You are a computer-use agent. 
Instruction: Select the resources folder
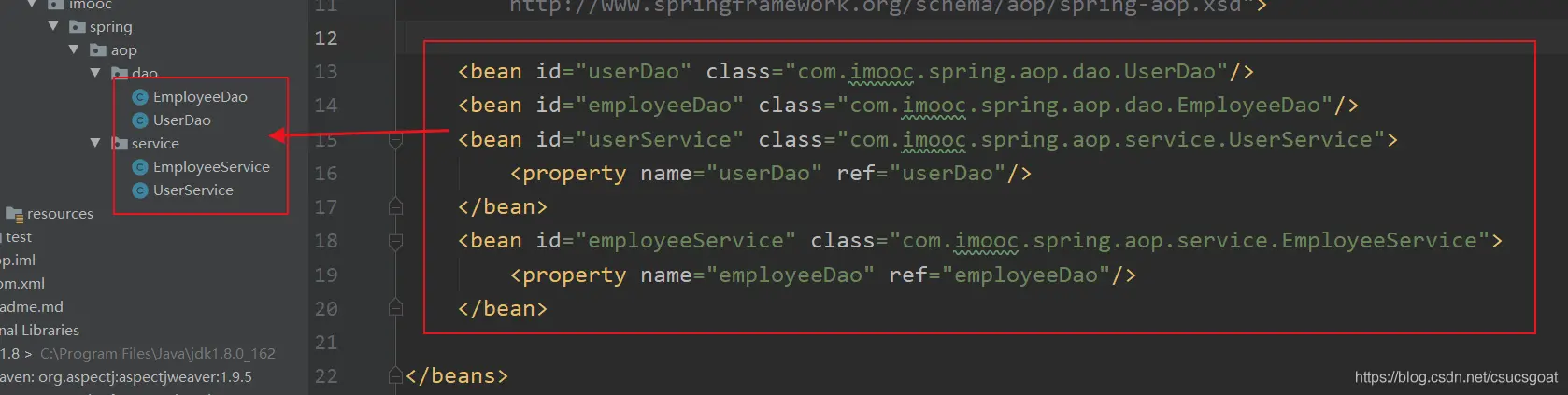click(60, 213)
